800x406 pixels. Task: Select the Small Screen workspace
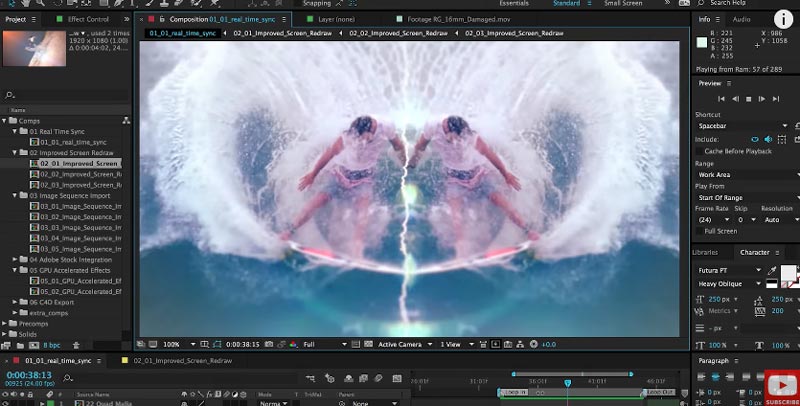(623, 3)
